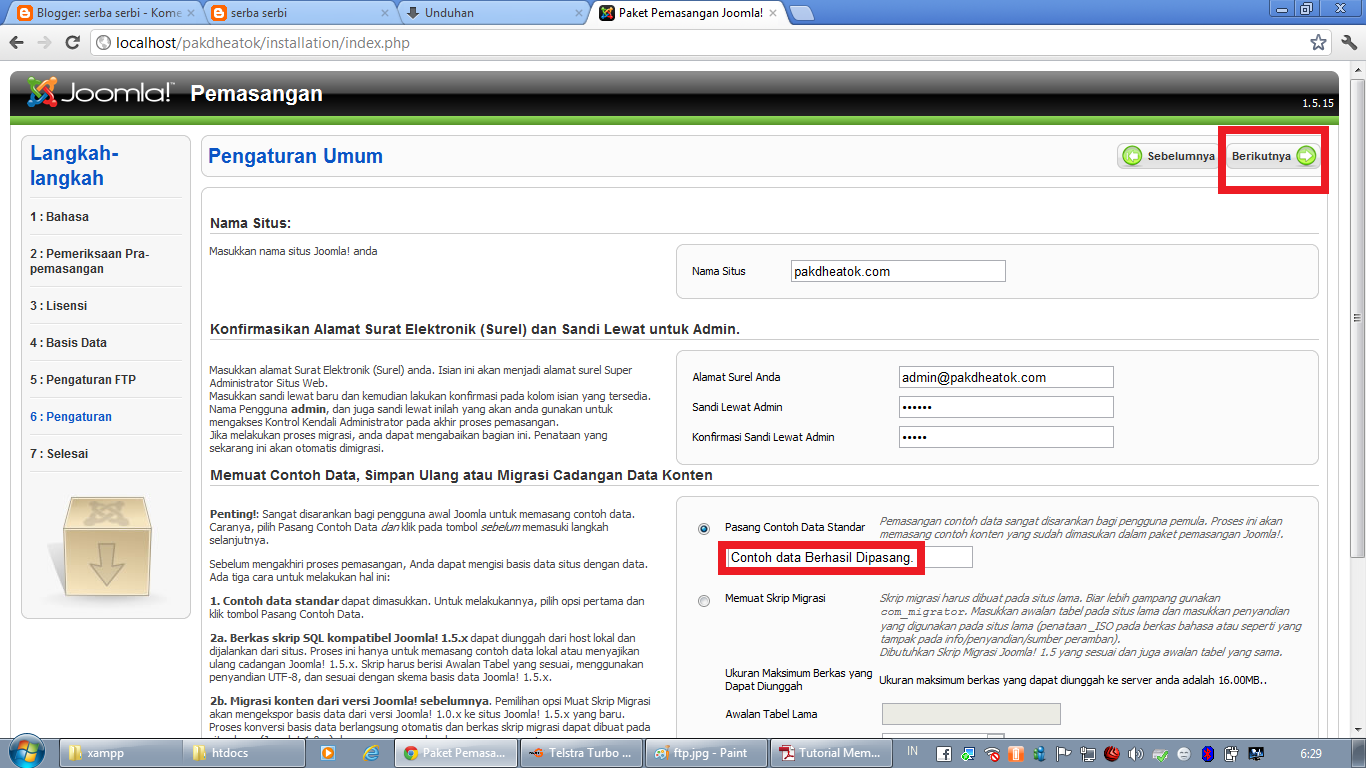Image resolution: width=1366 pixels, height=768 pixels.
Task: Select Memuat Skrip Migrasi radio button
Action: tap(705, 600)
